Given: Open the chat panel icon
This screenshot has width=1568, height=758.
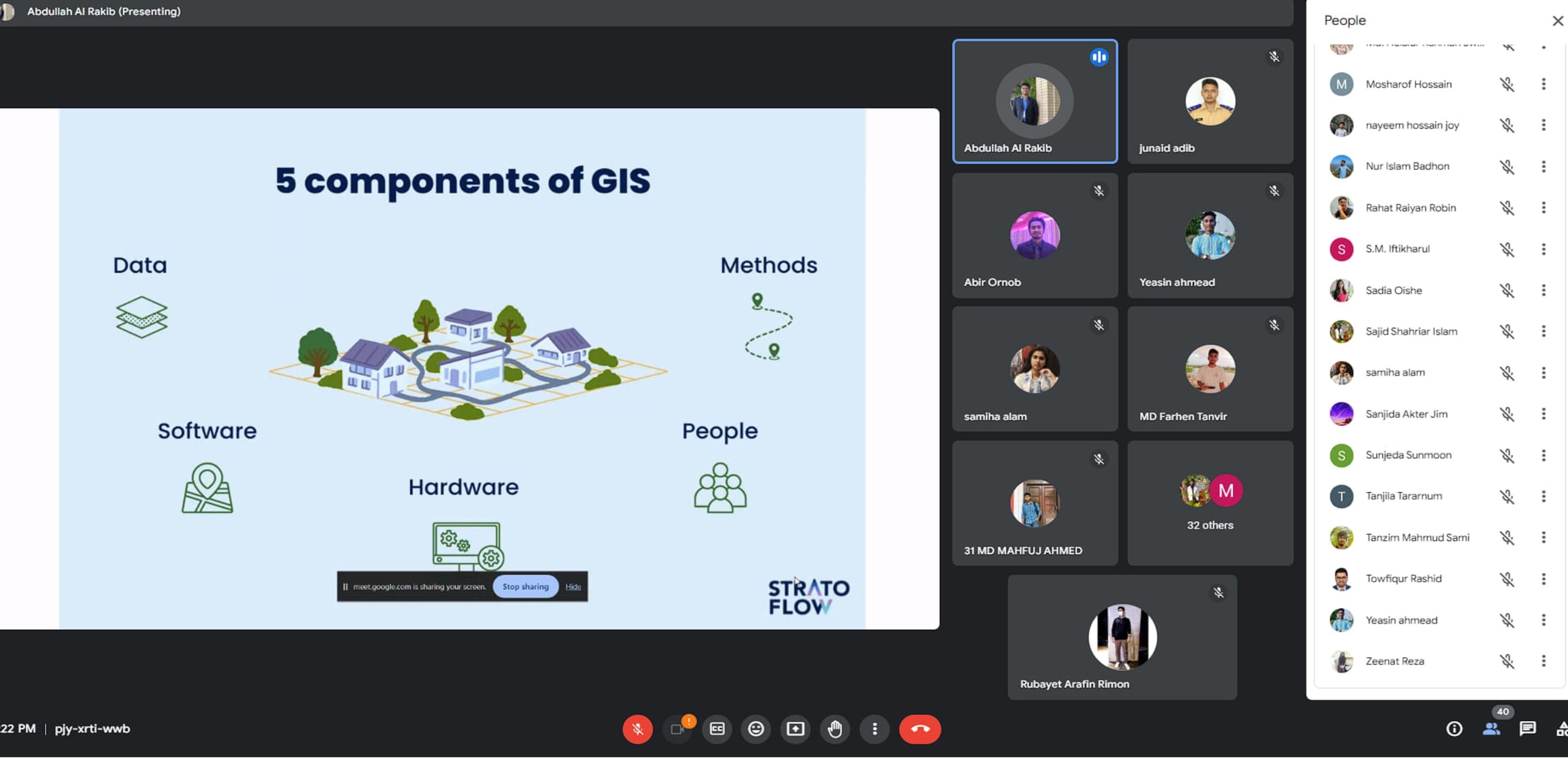Looking at the screenshot, I should coord(1528,729).
